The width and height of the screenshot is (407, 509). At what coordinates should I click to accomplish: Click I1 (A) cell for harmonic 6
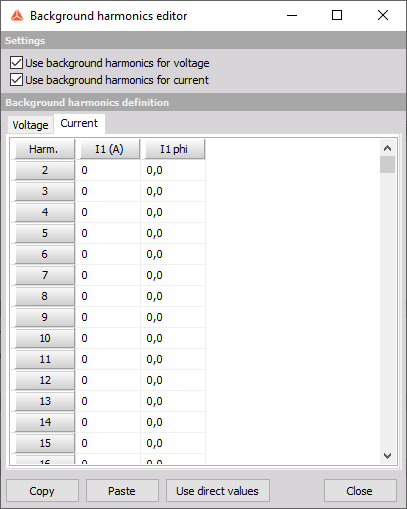click(x=108, y=254)
